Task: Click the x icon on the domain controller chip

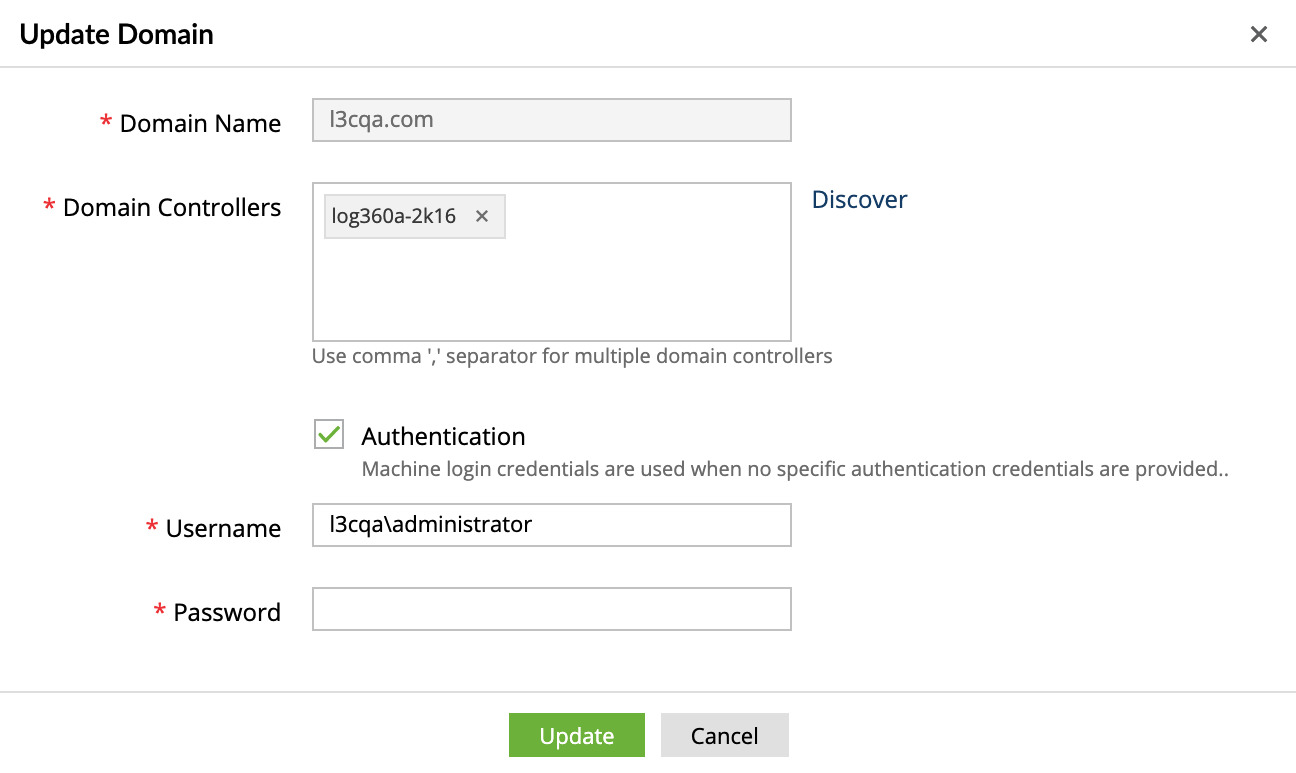Action: click(x=481, y=216)
